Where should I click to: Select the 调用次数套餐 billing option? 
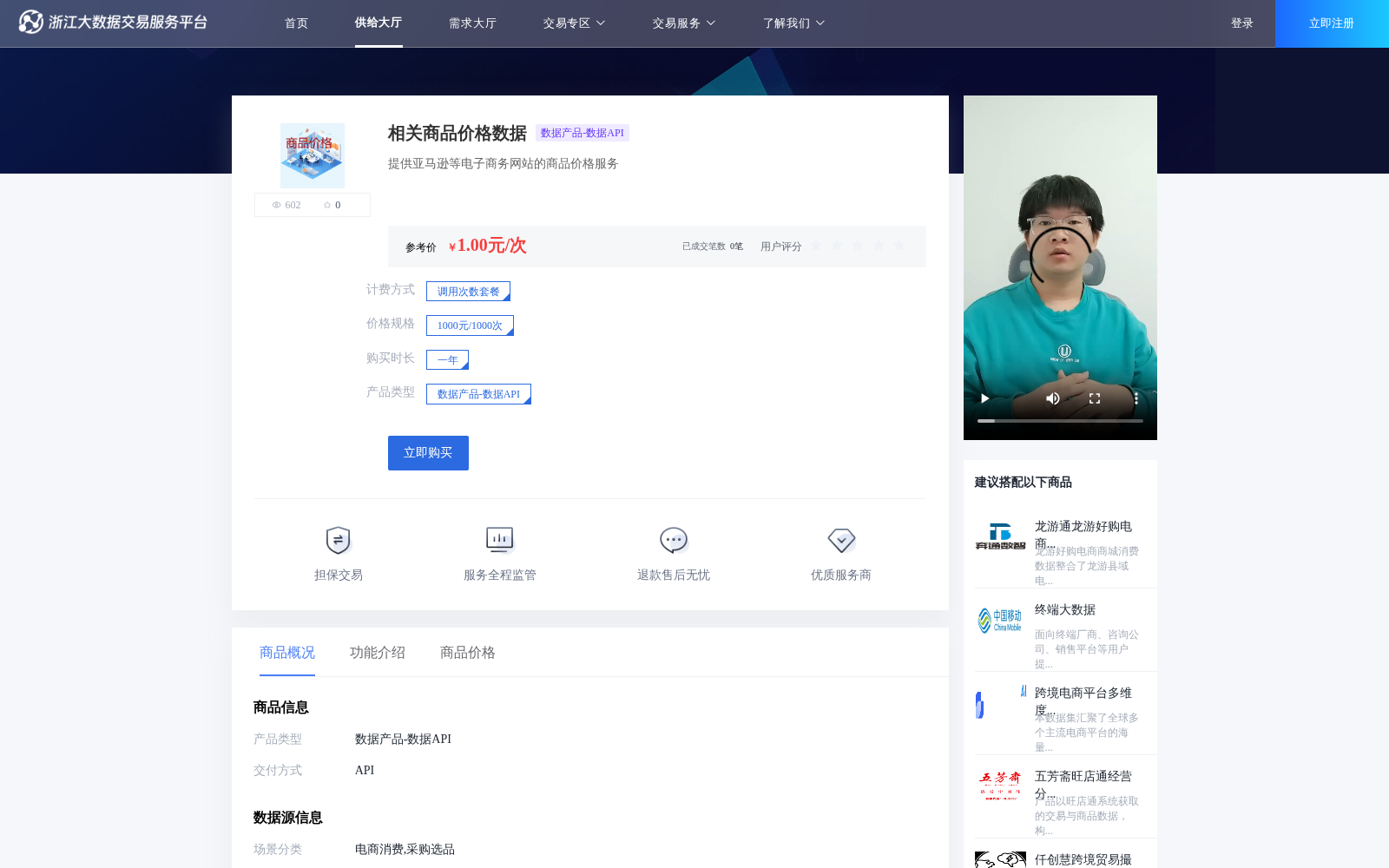[468, 292]
